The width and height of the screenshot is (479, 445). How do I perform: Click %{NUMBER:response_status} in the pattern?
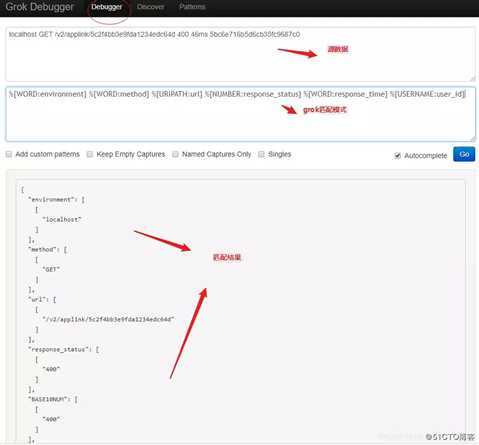coord(253,94)
